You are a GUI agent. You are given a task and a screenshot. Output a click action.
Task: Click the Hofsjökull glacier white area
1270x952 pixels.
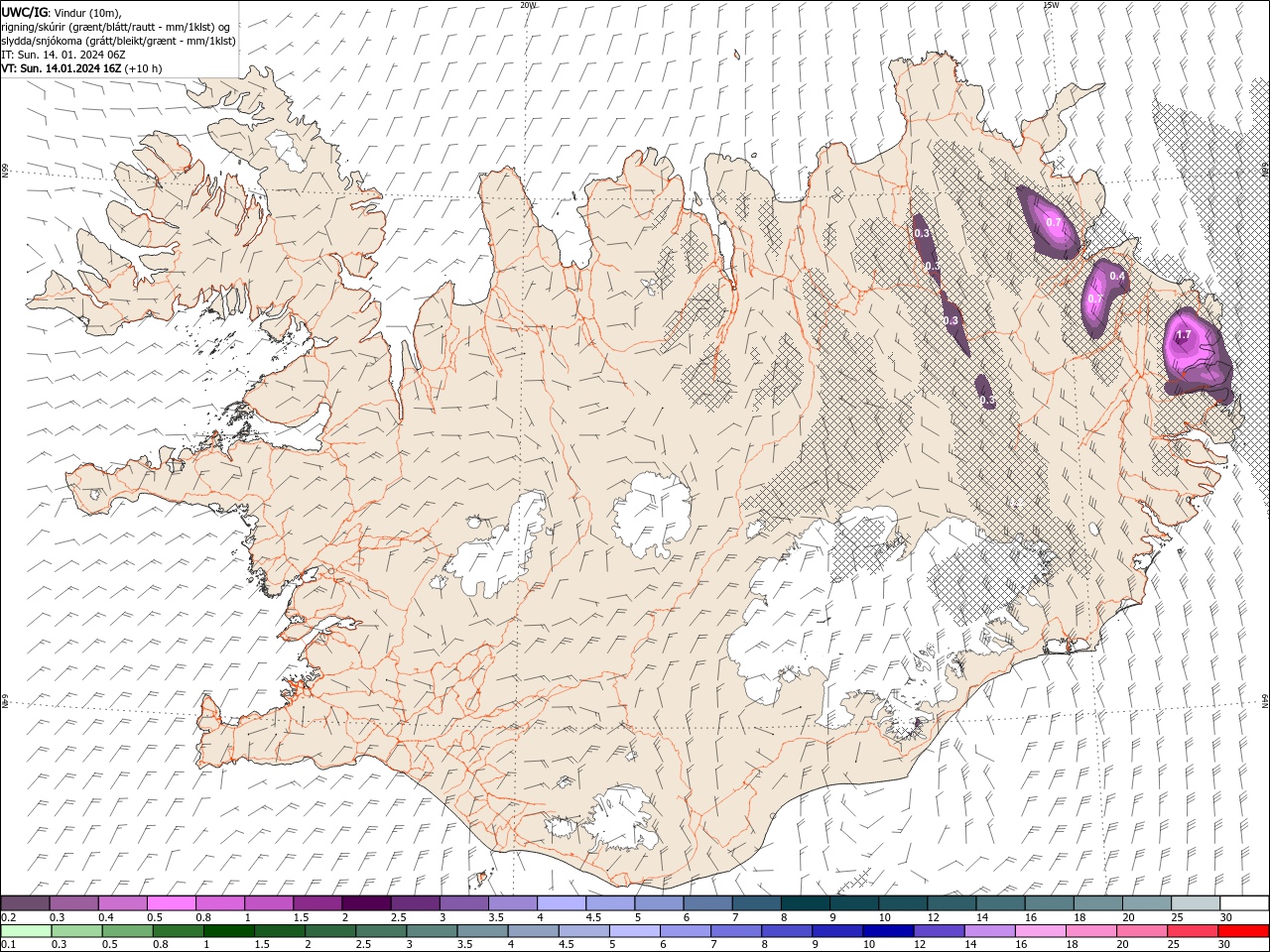[652, 516]
